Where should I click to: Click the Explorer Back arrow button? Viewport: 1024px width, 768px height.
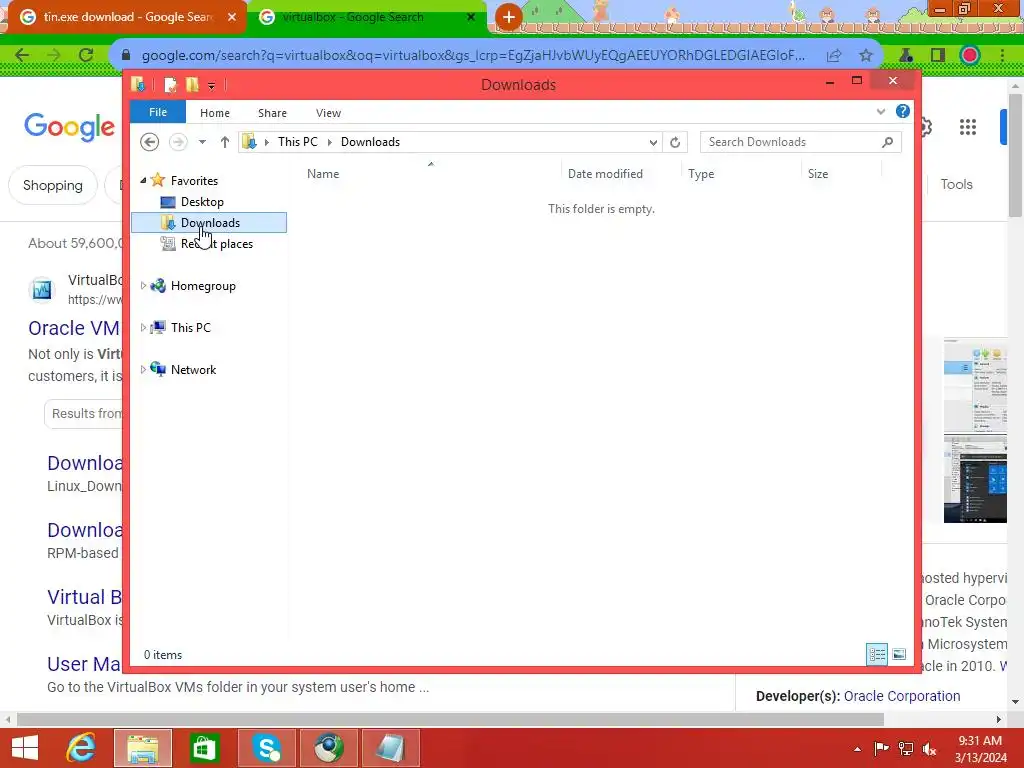pos(150,142)
